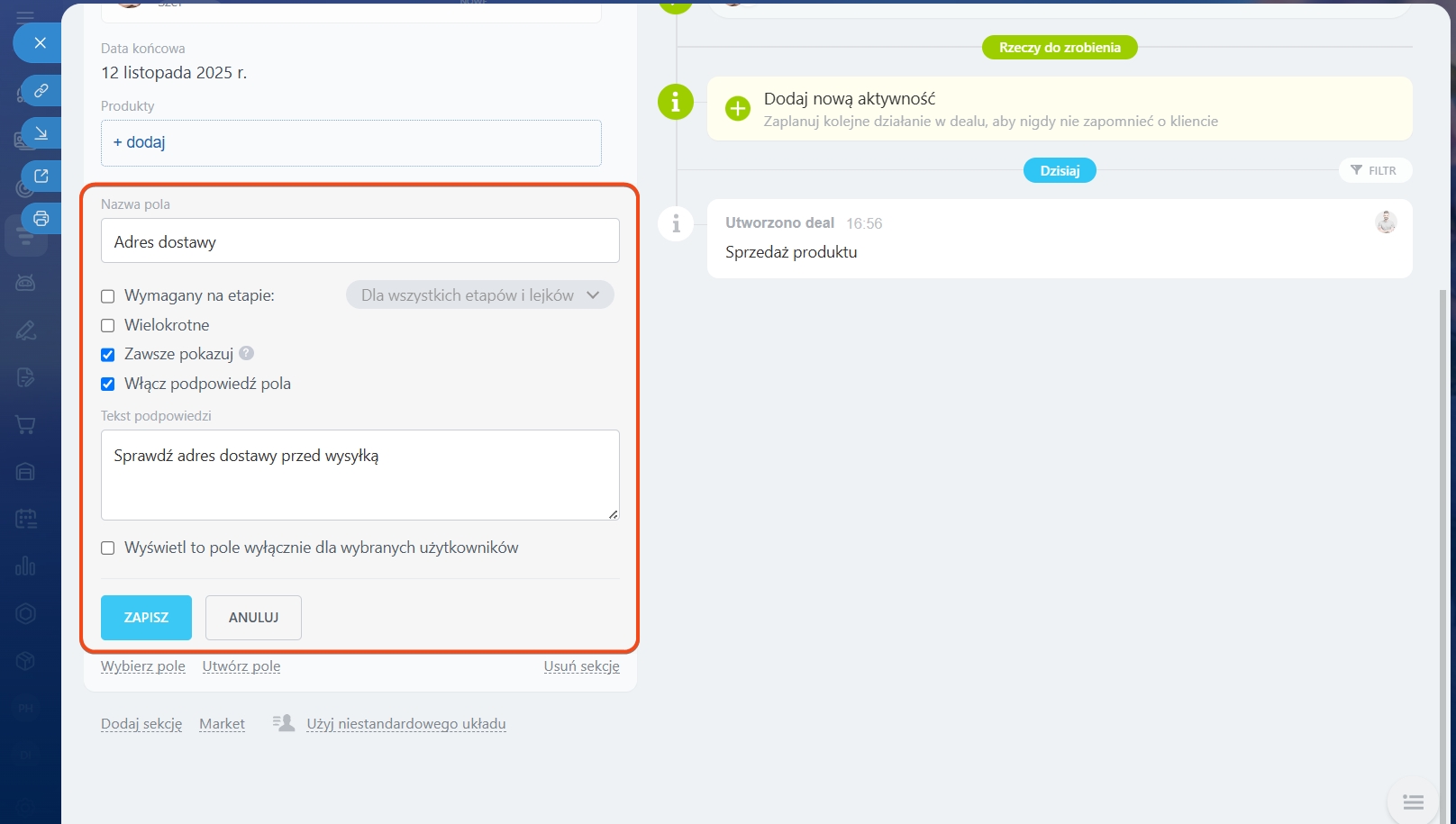Click the Utwórz pole link
This screenshot has height=824, width=1456.
(x=241, y=666)
